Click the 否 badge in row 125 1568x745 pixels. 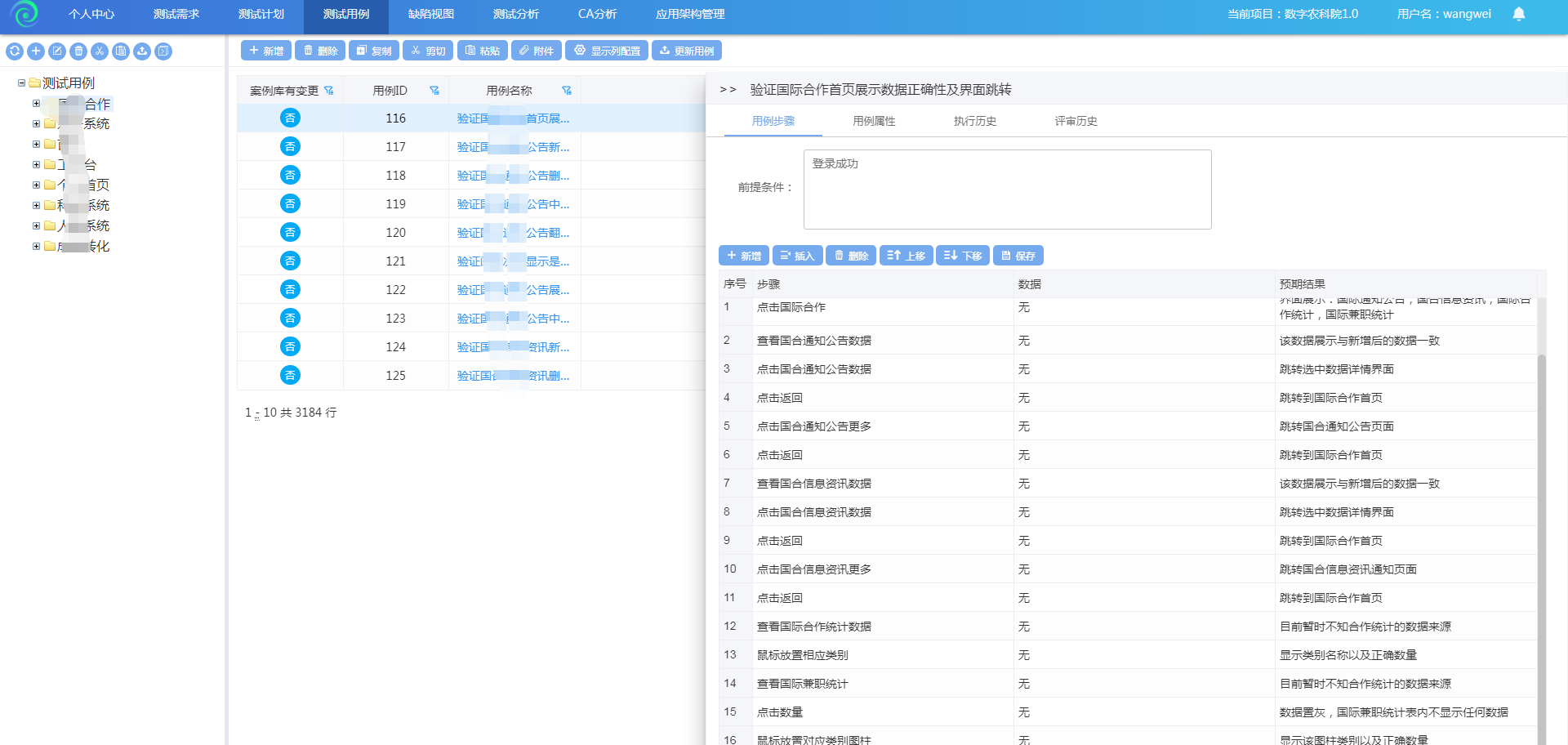(x=290, y=376)
